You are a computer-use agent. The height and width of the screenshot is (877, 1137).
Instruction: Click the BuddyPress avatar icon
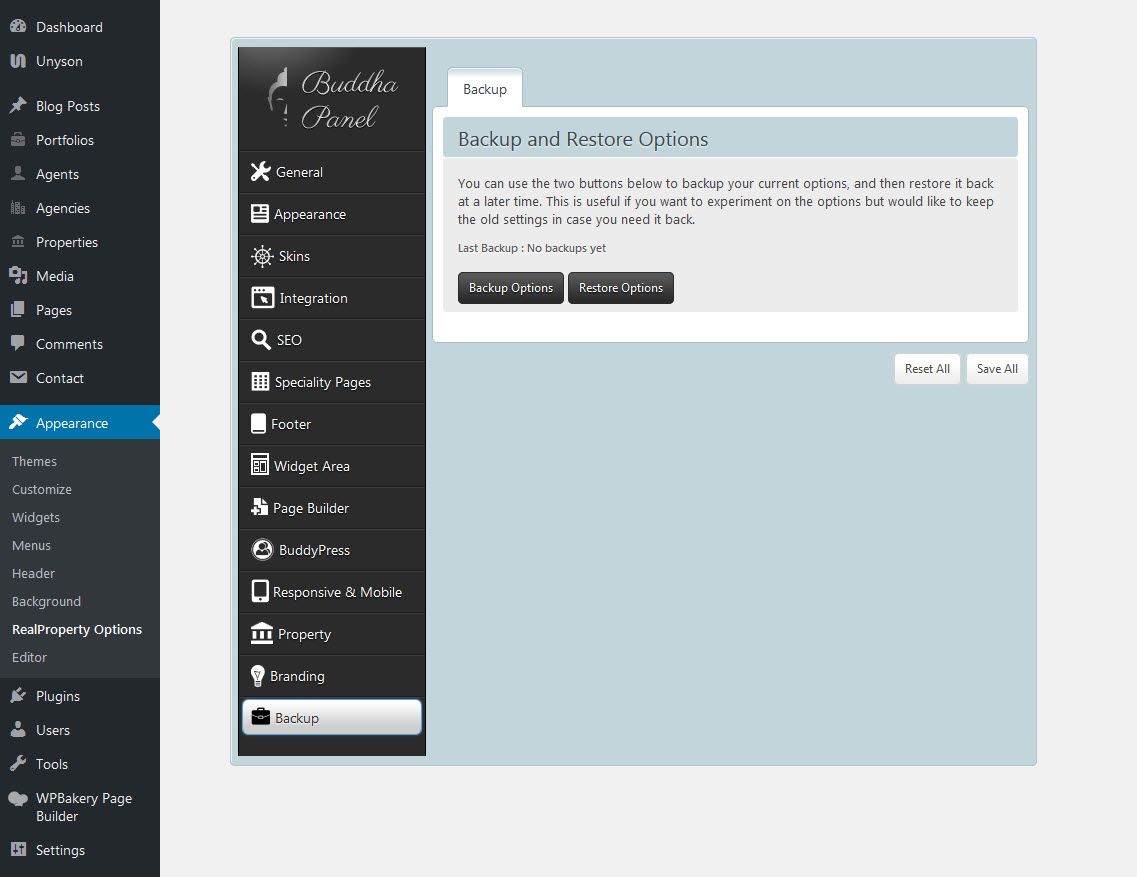262,550
